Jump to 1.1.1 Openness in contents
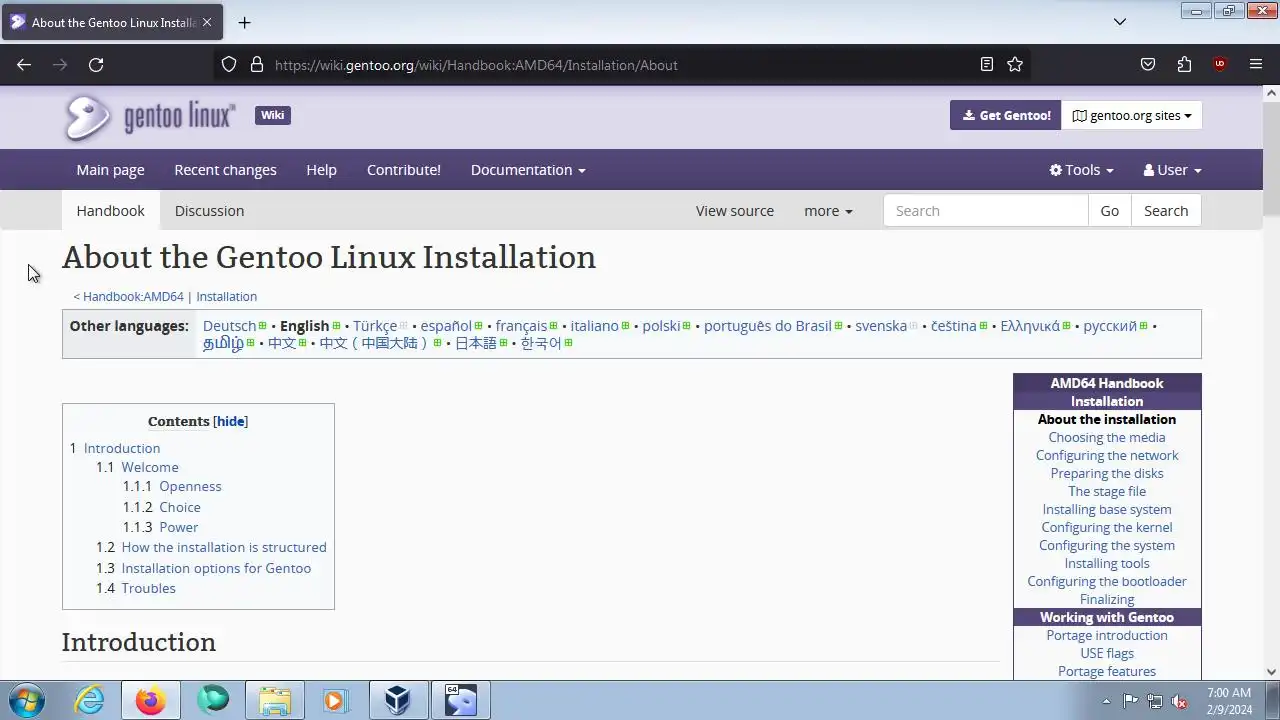The width and height of the screenshot is (1280, 720). 190,487
